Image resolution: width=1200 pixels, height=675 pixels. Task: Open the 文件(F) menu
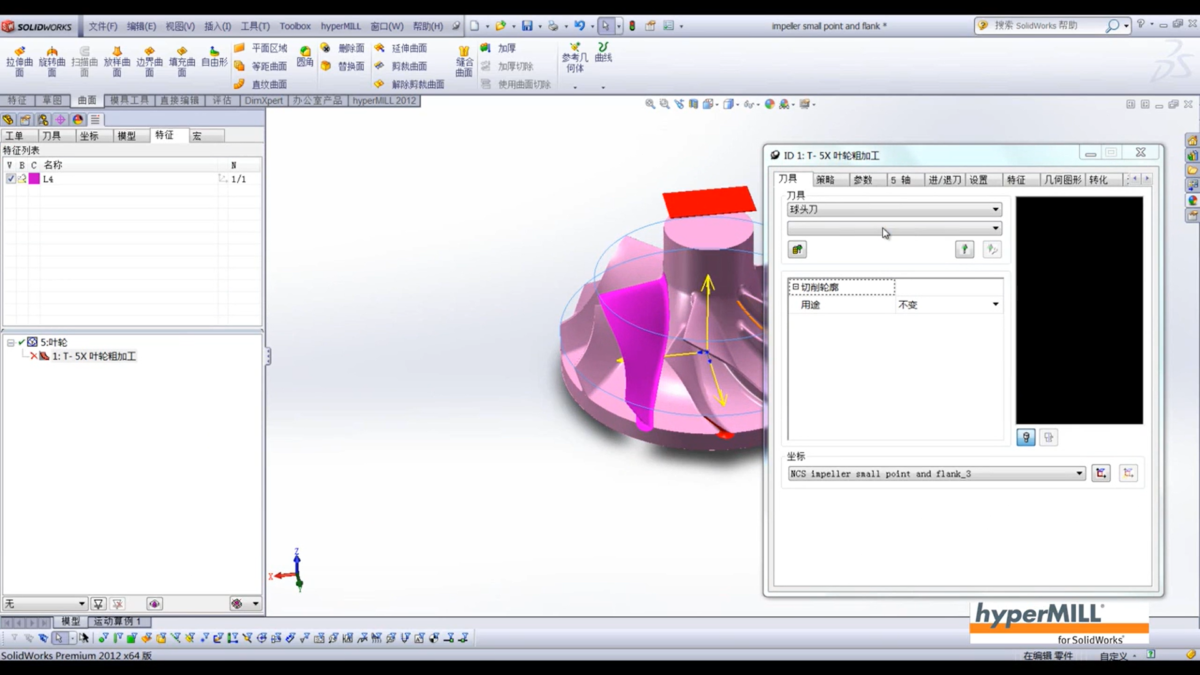click(103, 27)
